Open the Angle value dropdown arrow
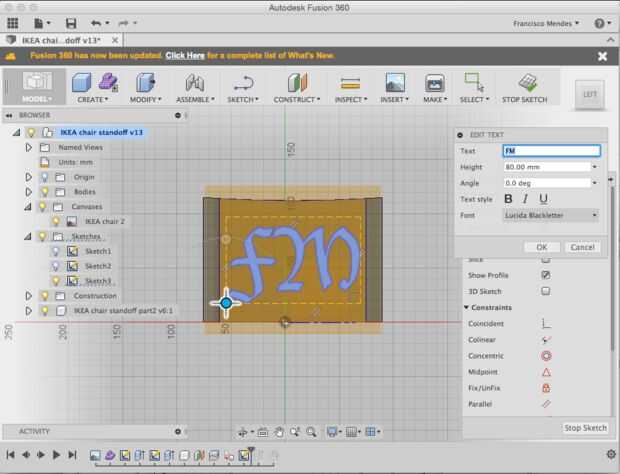This screenshot has width=620, height=474. 594,183
